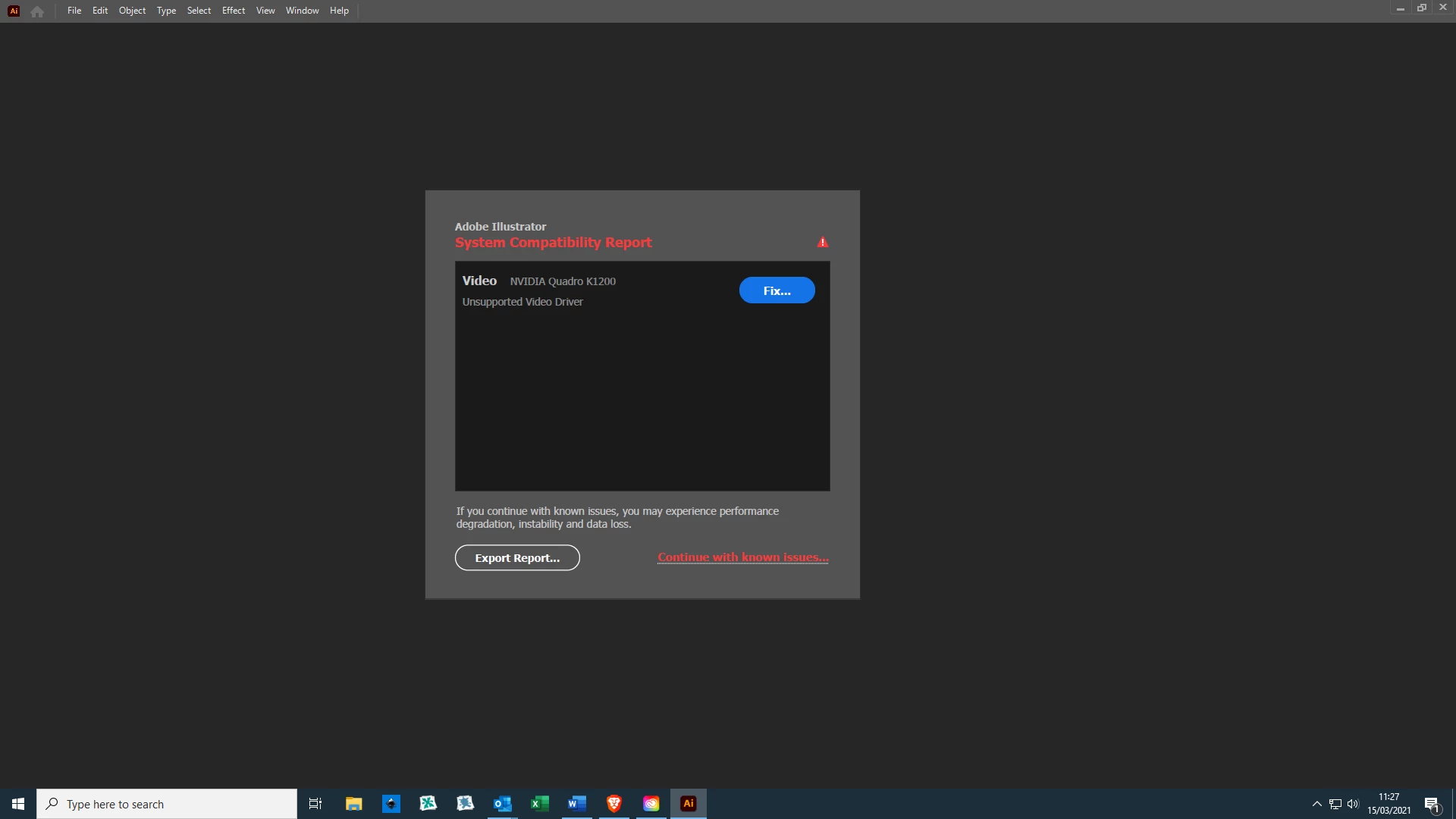Click the Inkscape taskbar icon
The image size is (1456, 819).
[391, 804]
